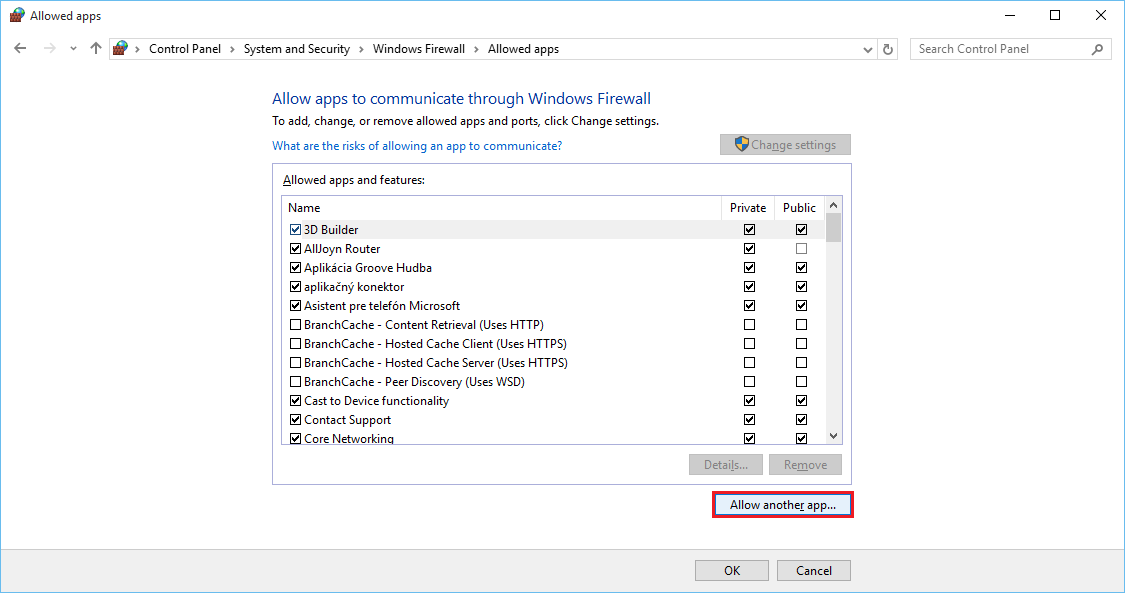Screen dimensions: 1125x593
Task: Go to System and Security breadcrumb
Action: [296, 49]
